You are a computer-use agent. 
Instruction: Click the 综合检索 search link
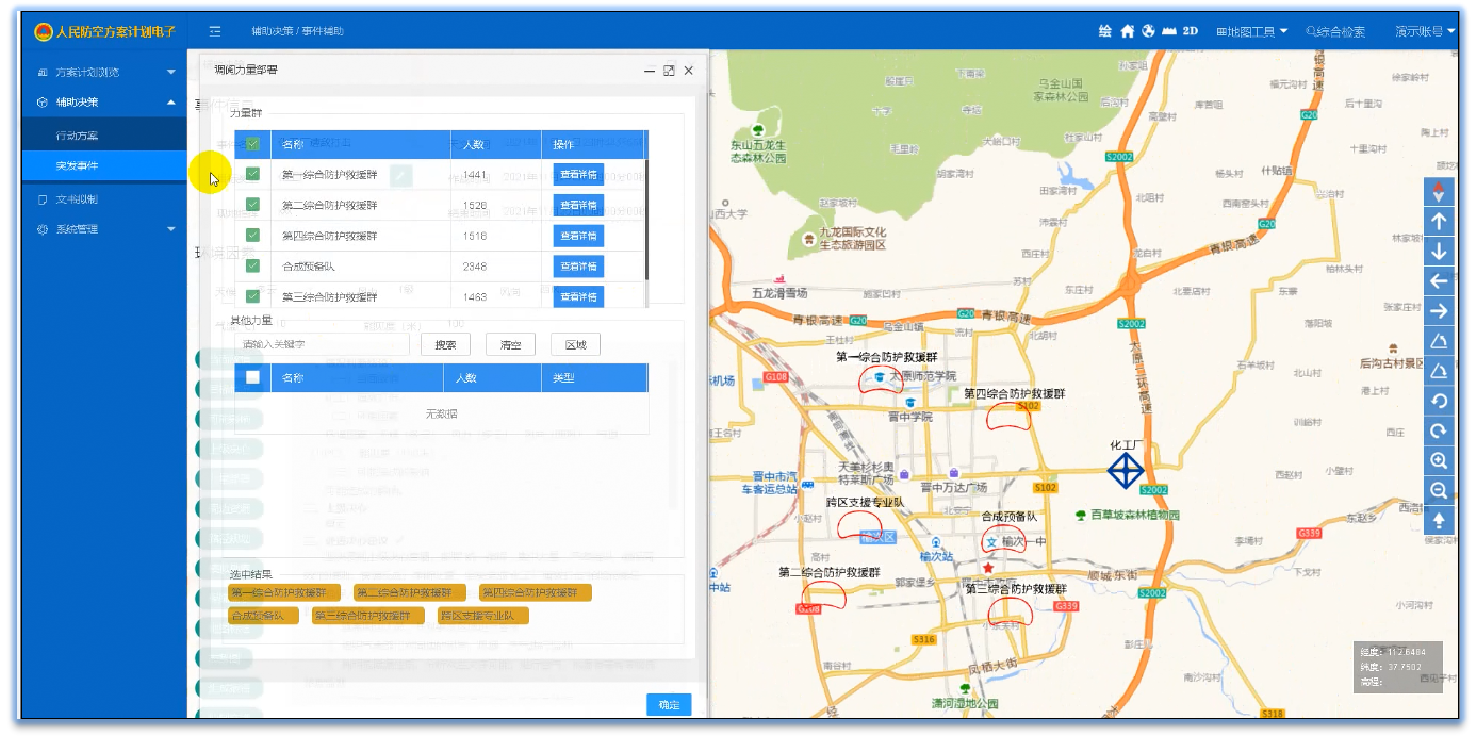pyautogui.click(x=1336, y=32)
